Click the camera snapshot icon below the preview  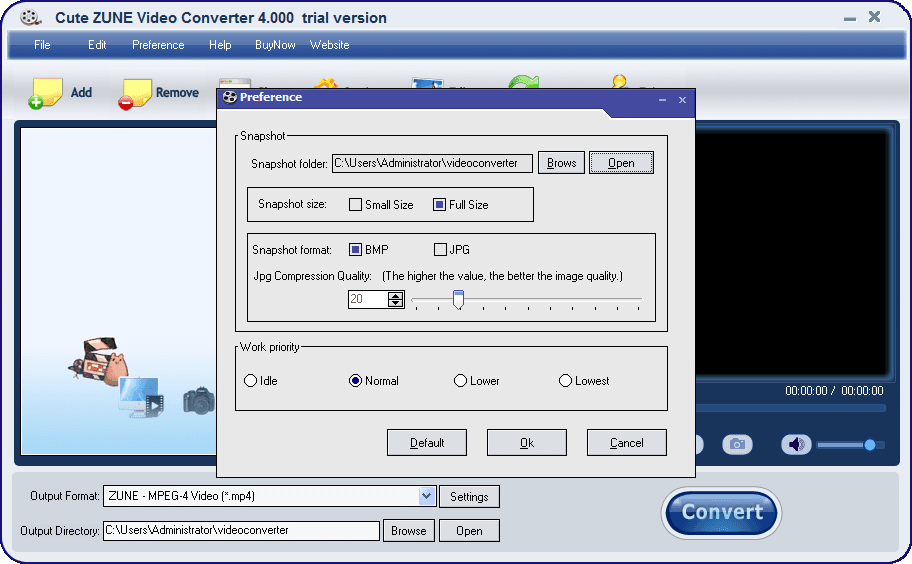[737, 444]
